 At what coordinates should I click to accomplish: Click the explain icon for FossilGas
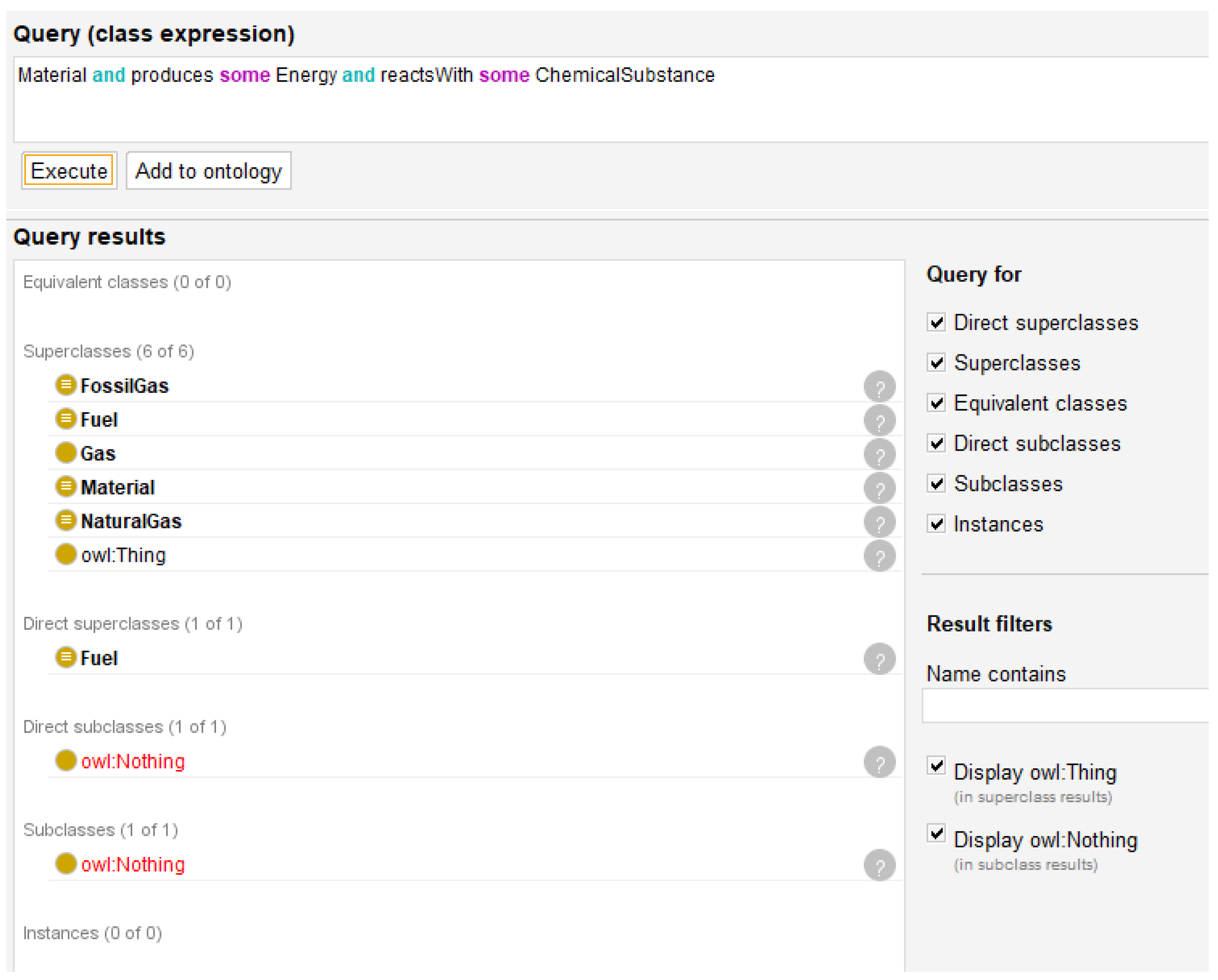pyautogui.click(x=879, y=387)
